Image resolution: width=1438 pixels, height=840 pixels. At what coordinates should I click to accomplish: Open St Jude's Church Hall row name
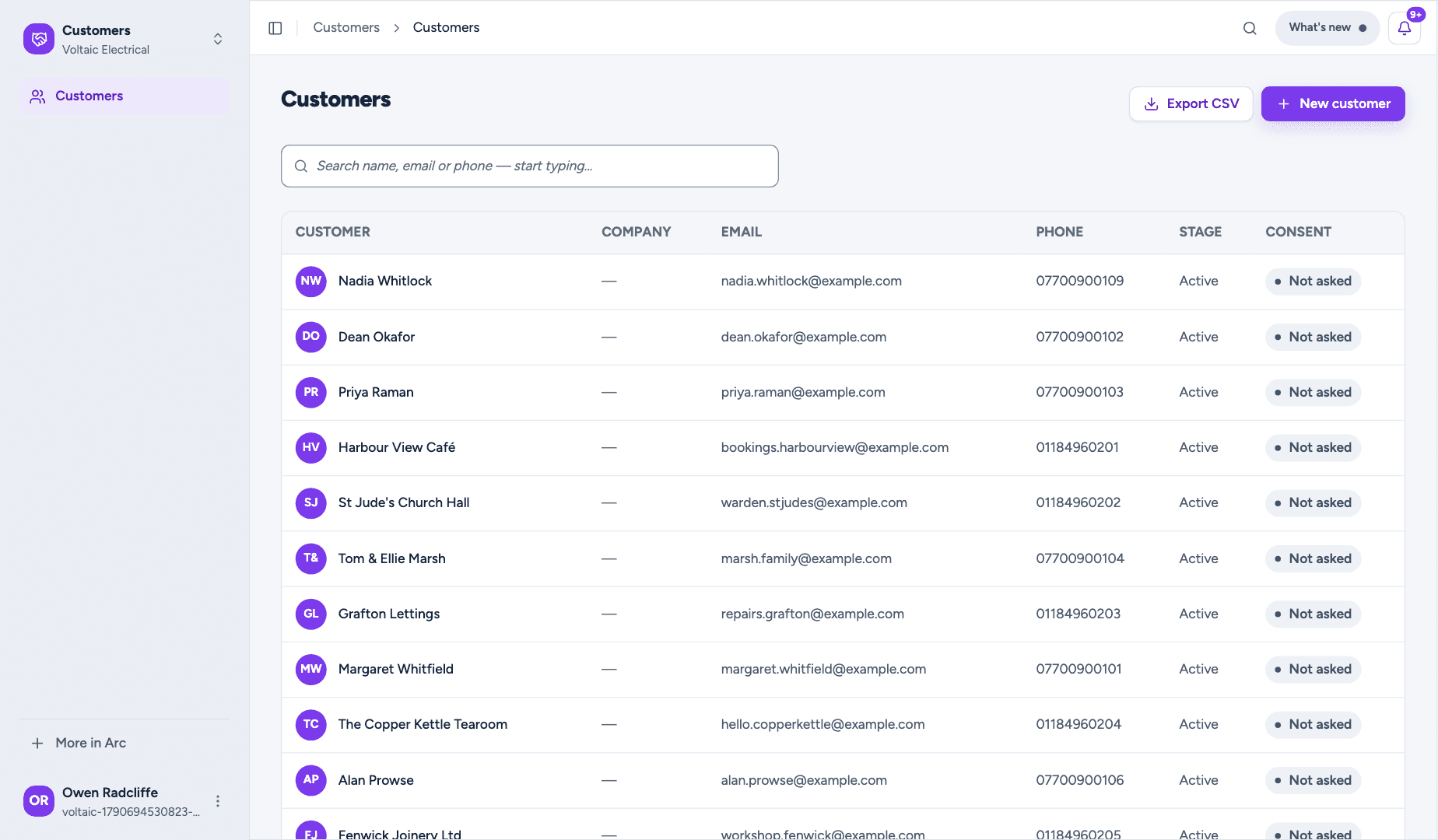click(x=404, y=502)
